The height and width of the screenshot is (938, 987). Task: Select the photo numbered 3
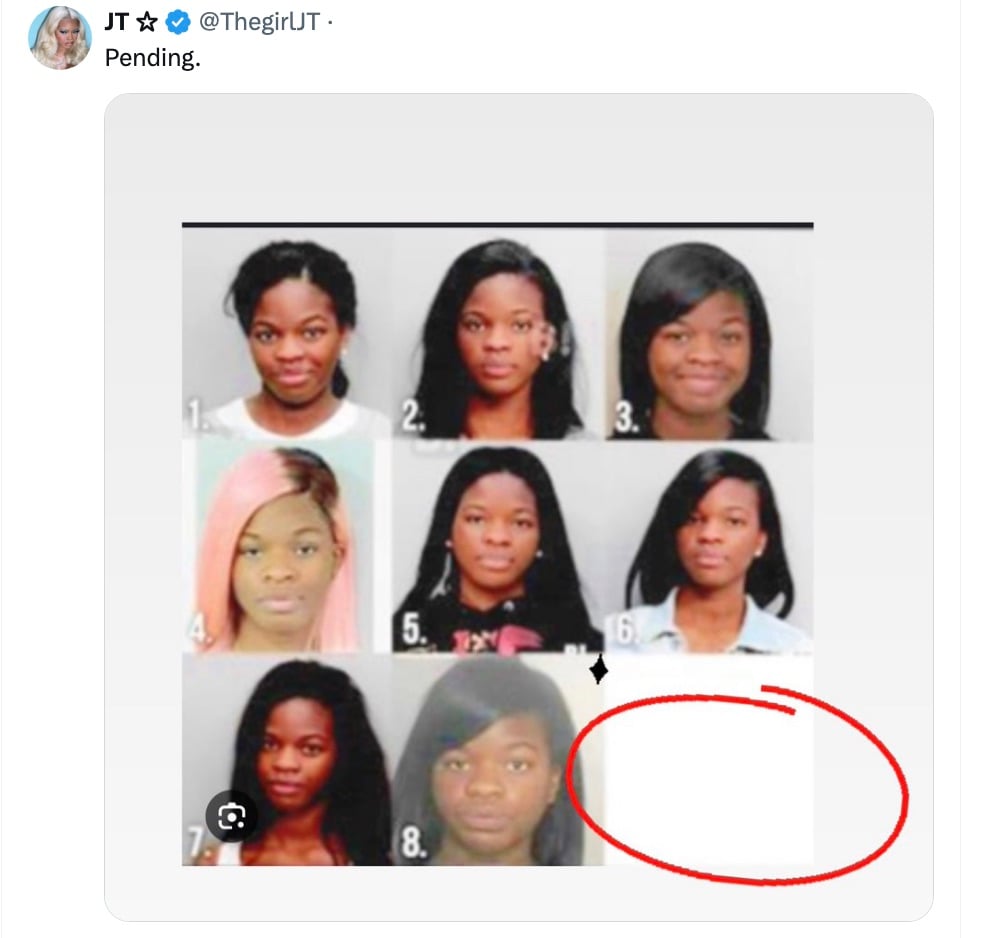(x=709, y=334)
